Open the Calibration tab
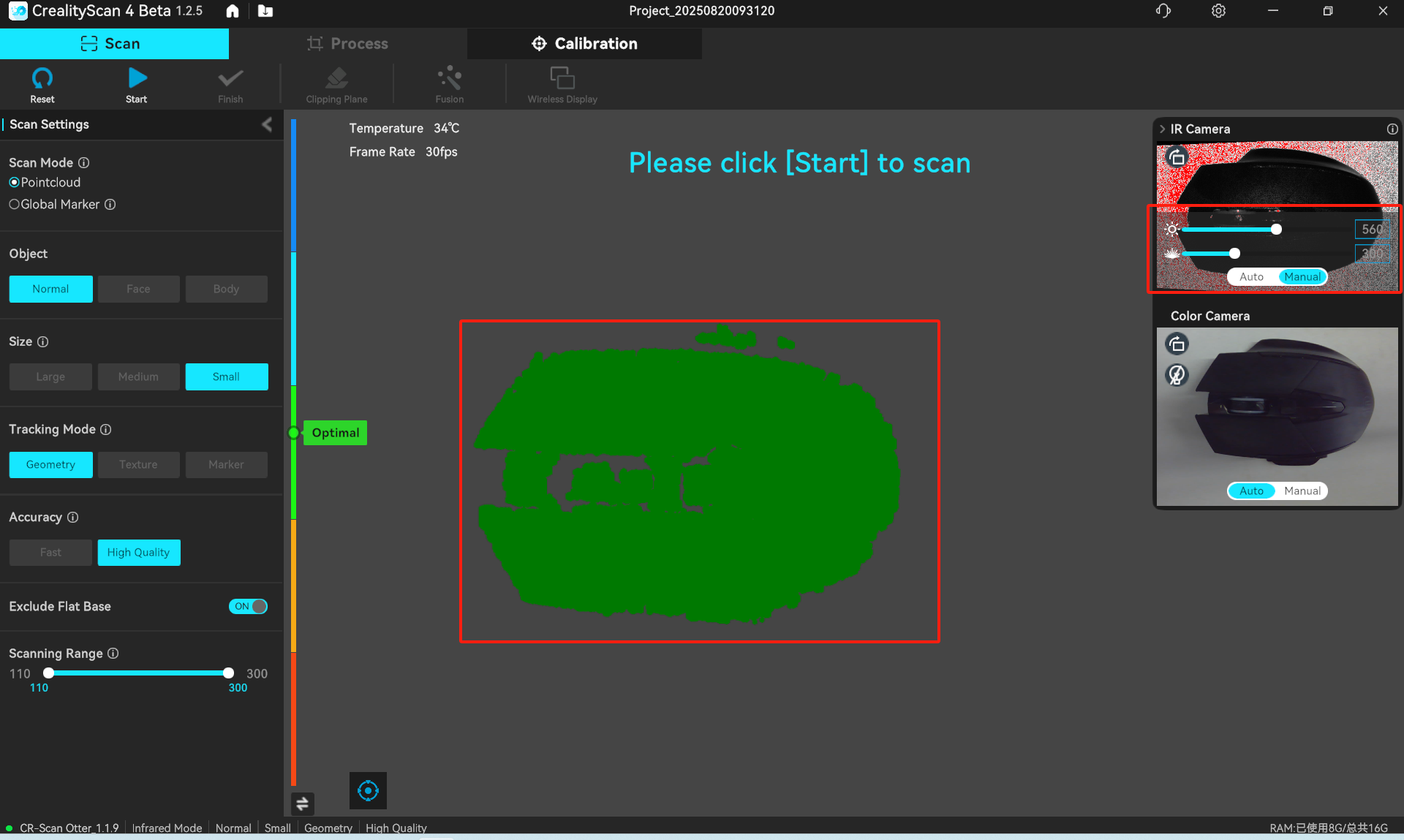Image resolution: width=1404 pixels, height=840 pixels. pyautogui.click(x=584, y=44)
